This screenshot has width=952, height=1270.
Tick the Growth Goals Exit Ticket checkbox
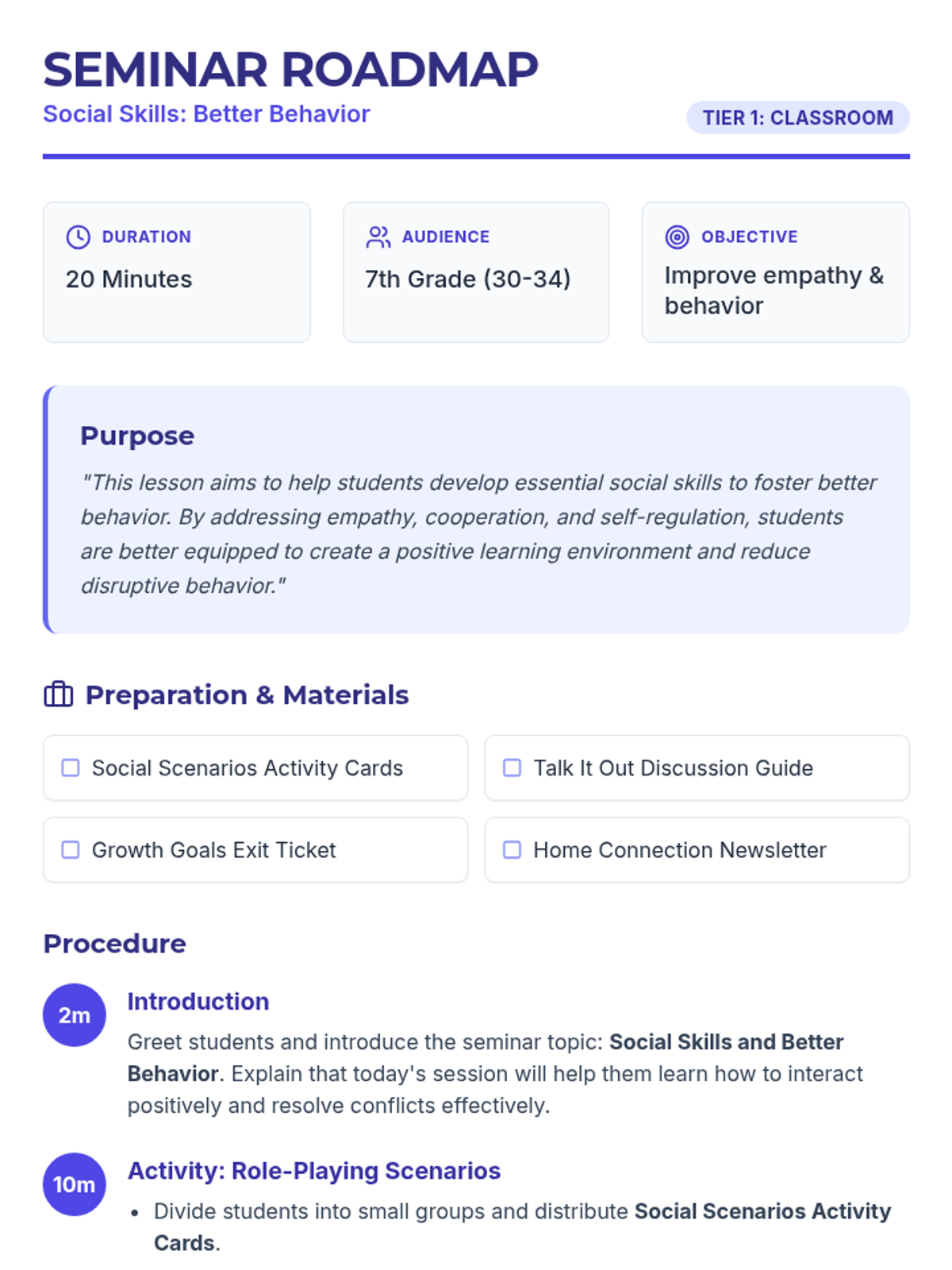pyautogui.click(x=71, y=849)
